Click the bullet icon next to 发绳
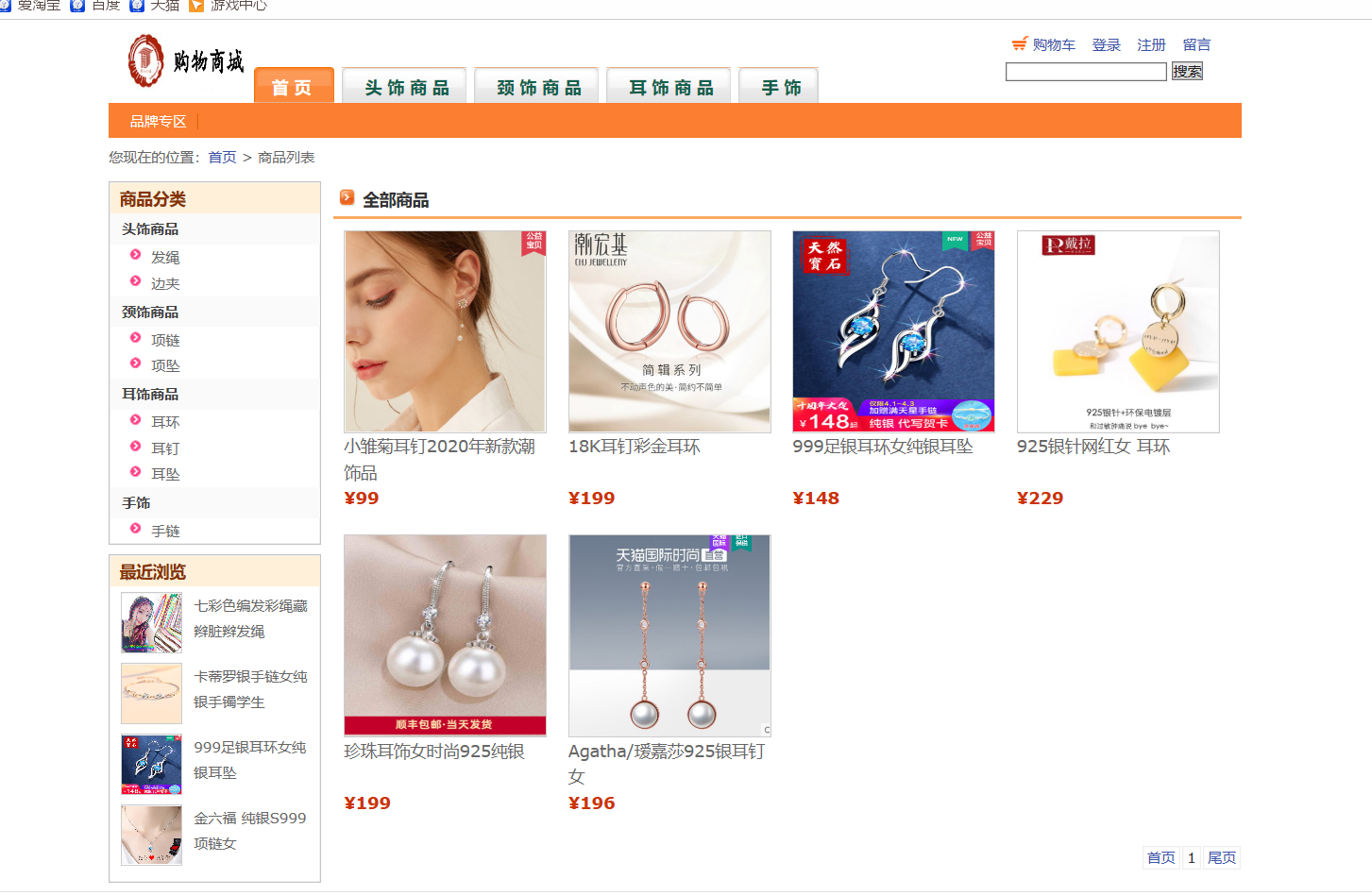 [135, 255]
